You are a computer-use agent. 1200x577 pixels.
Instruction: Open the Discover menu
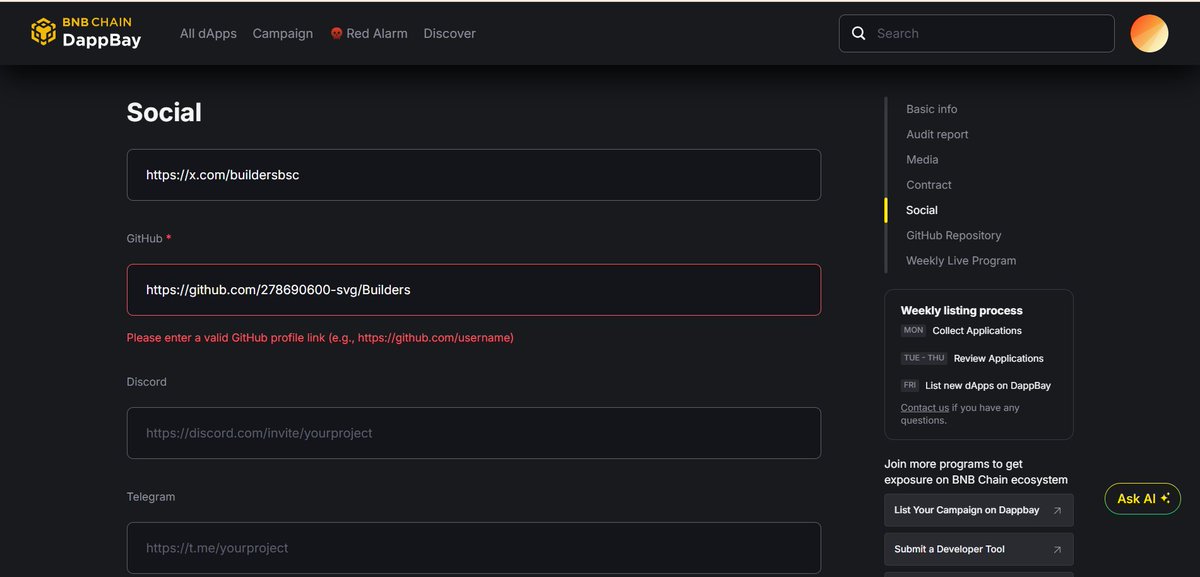click(449, 33)
